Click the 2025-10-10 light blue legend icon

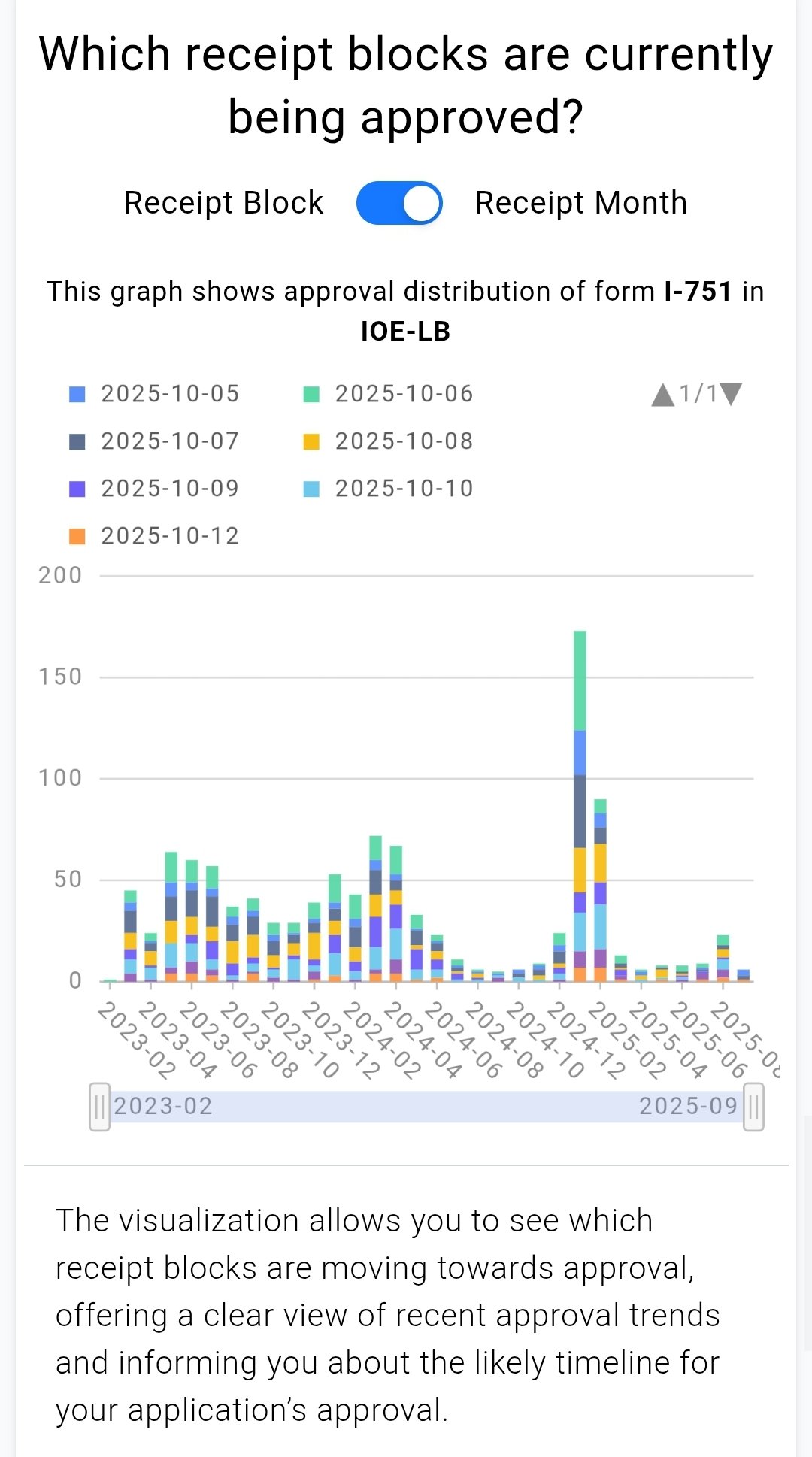[x=311, y=489]
